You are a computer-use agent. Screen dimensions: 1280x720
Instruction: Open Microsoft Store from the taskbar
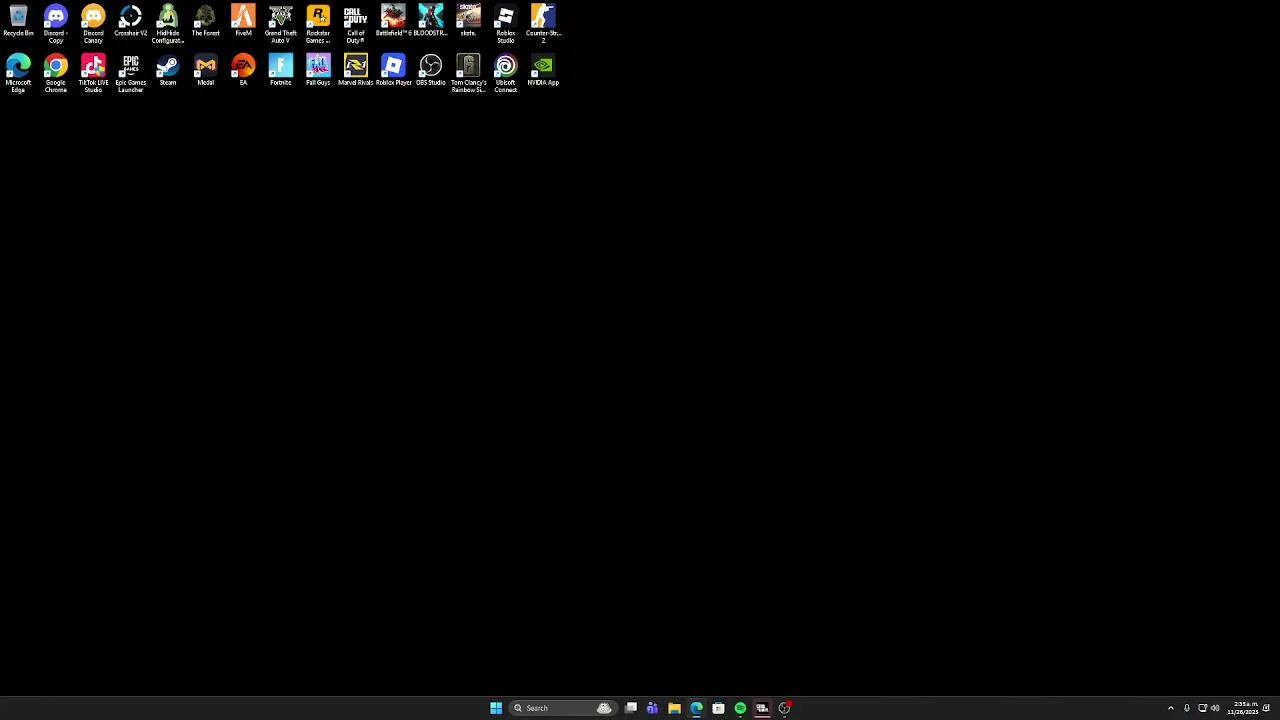[718, 708]
